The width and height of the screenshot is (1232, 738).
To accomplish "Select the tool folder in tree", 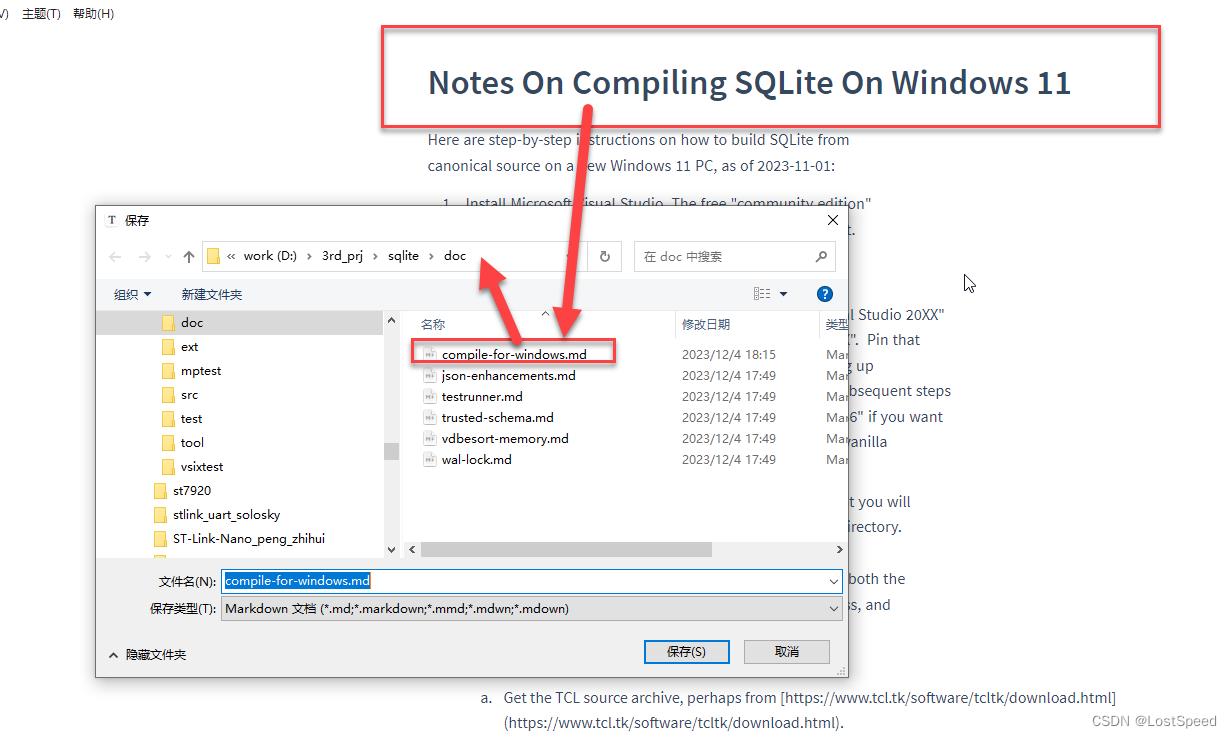I will tap(192, 443).
